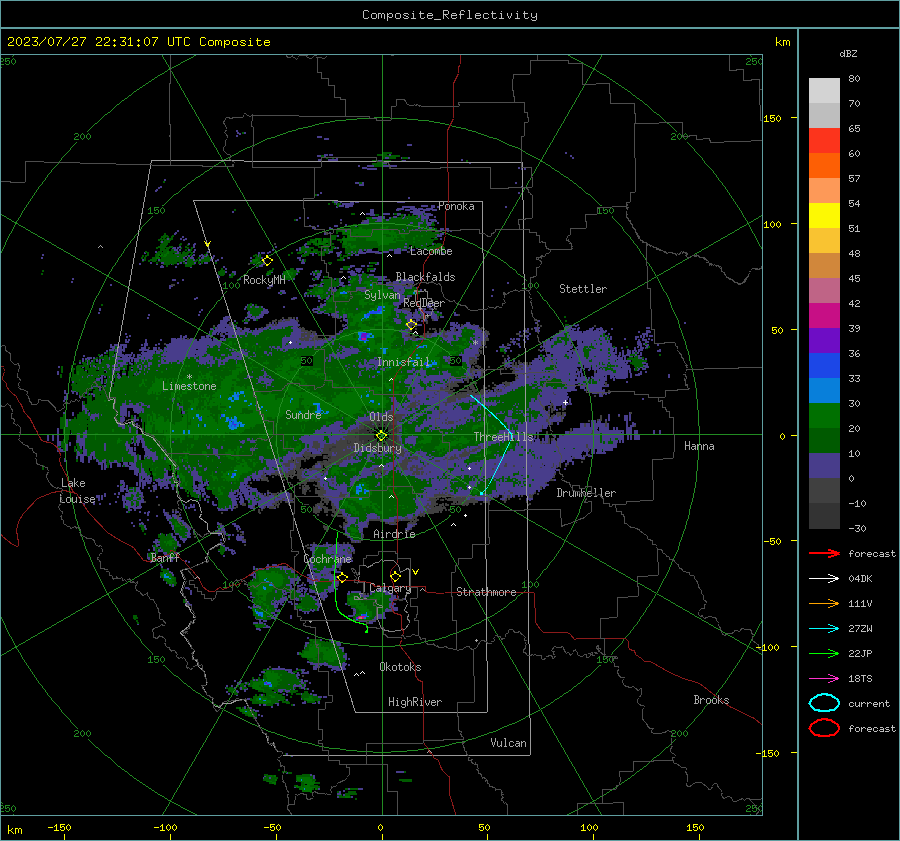Click the Strathmore city label

coord(486,592)
